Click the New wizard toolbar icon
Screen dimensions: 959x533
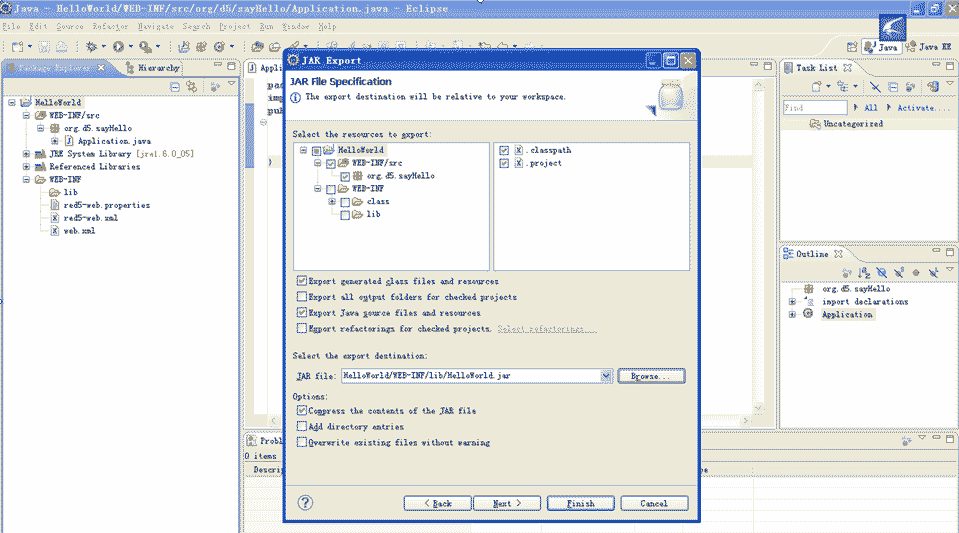click(17, 47)
